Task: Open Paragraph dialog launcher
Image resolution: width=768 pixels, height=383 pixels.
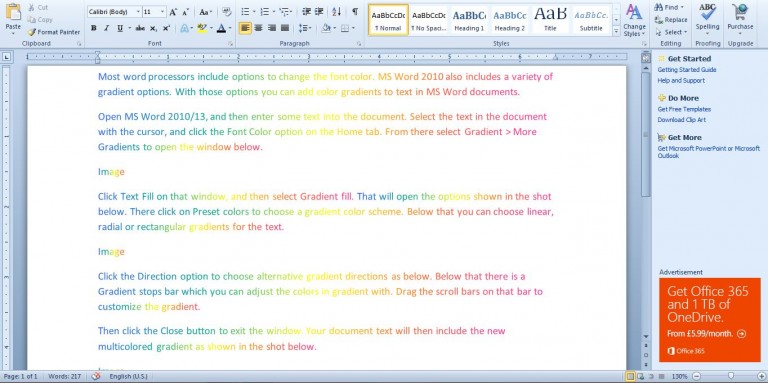Action: [359, 44]
